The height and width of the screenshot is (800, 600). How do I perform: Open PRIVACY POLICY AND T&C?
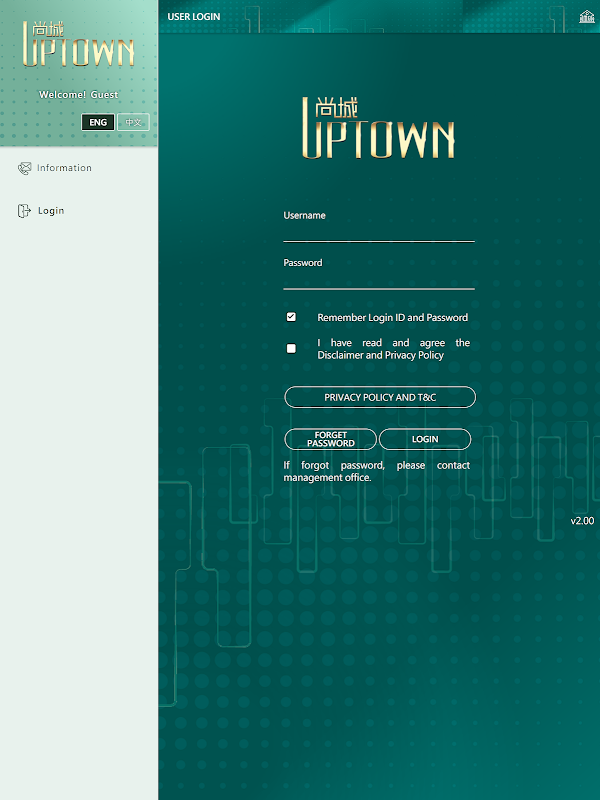tap(380, 397)
